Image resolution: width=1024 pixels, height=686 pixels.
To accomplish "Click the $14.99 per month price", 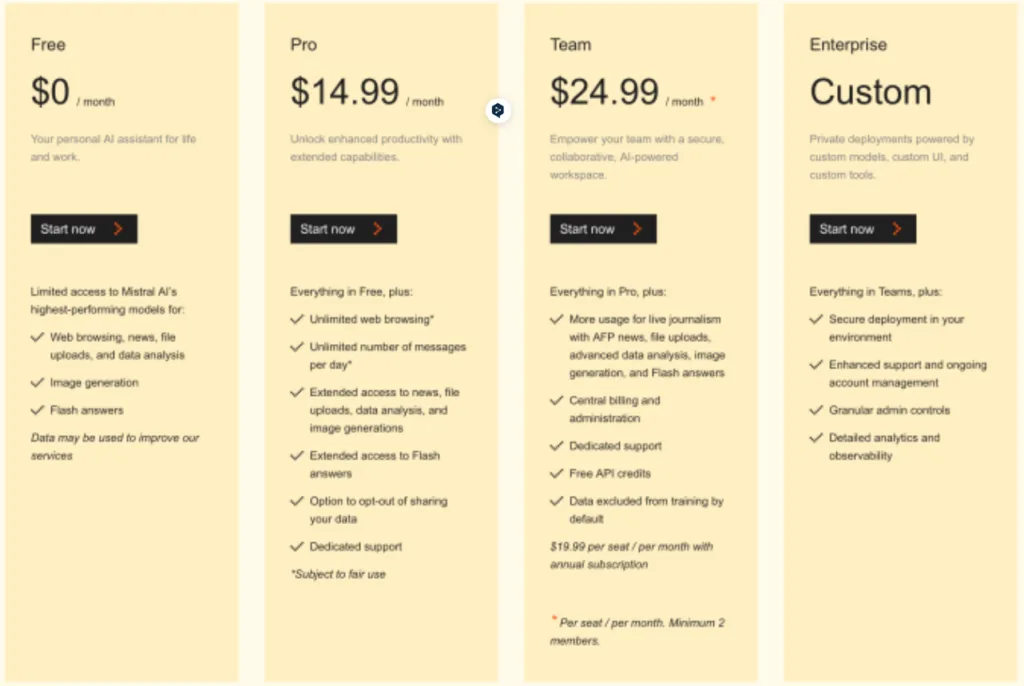I will (x=367, y=92).
